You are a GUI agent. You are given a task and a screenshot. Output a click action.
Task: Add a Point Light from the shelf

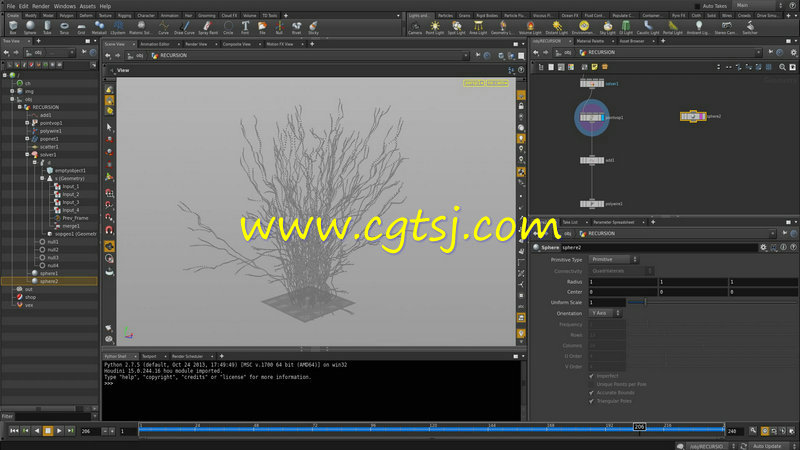pos(435,27)
